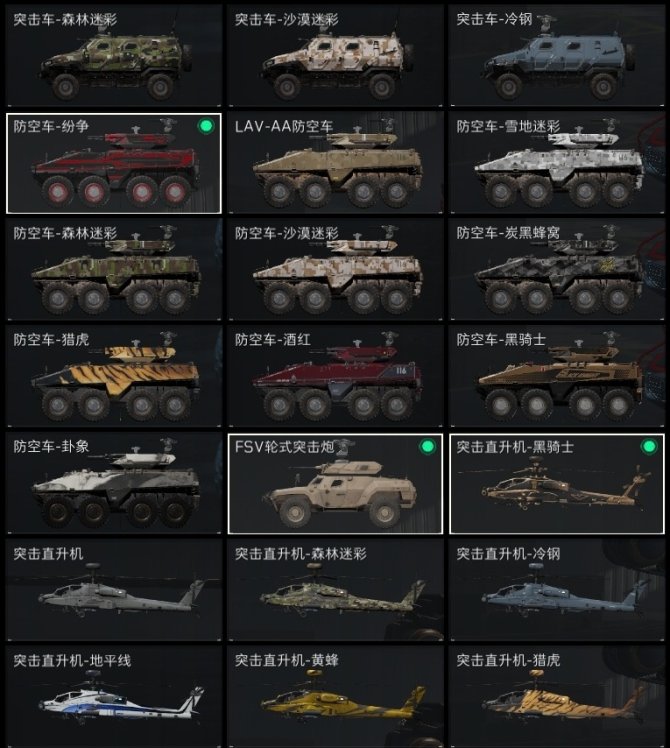Toggle green equipped dot on 防空车-纷争

click(206, 126)
